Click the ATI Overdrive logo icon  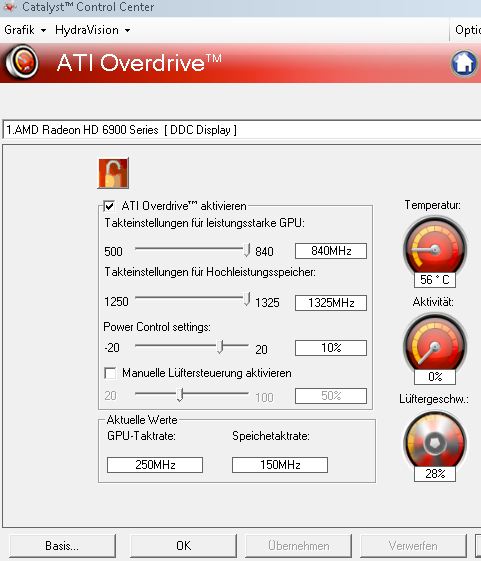pyautogui.click(x=21, y=62)
